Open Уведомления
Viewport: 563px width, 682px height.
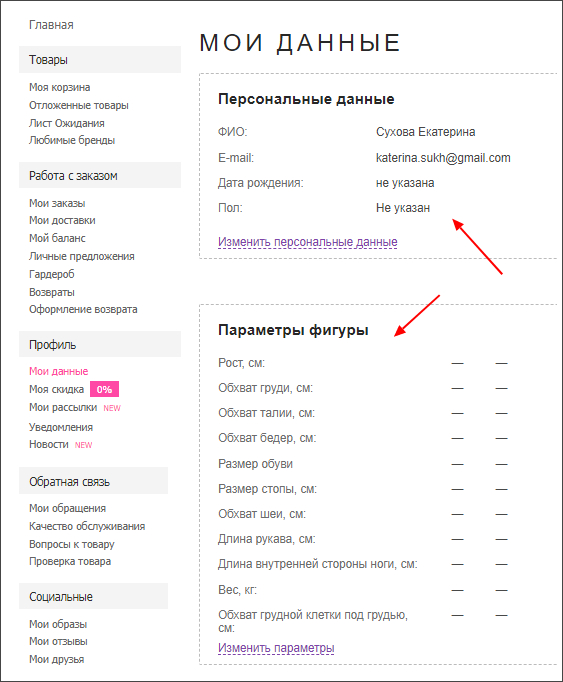(x=61, y=427)
